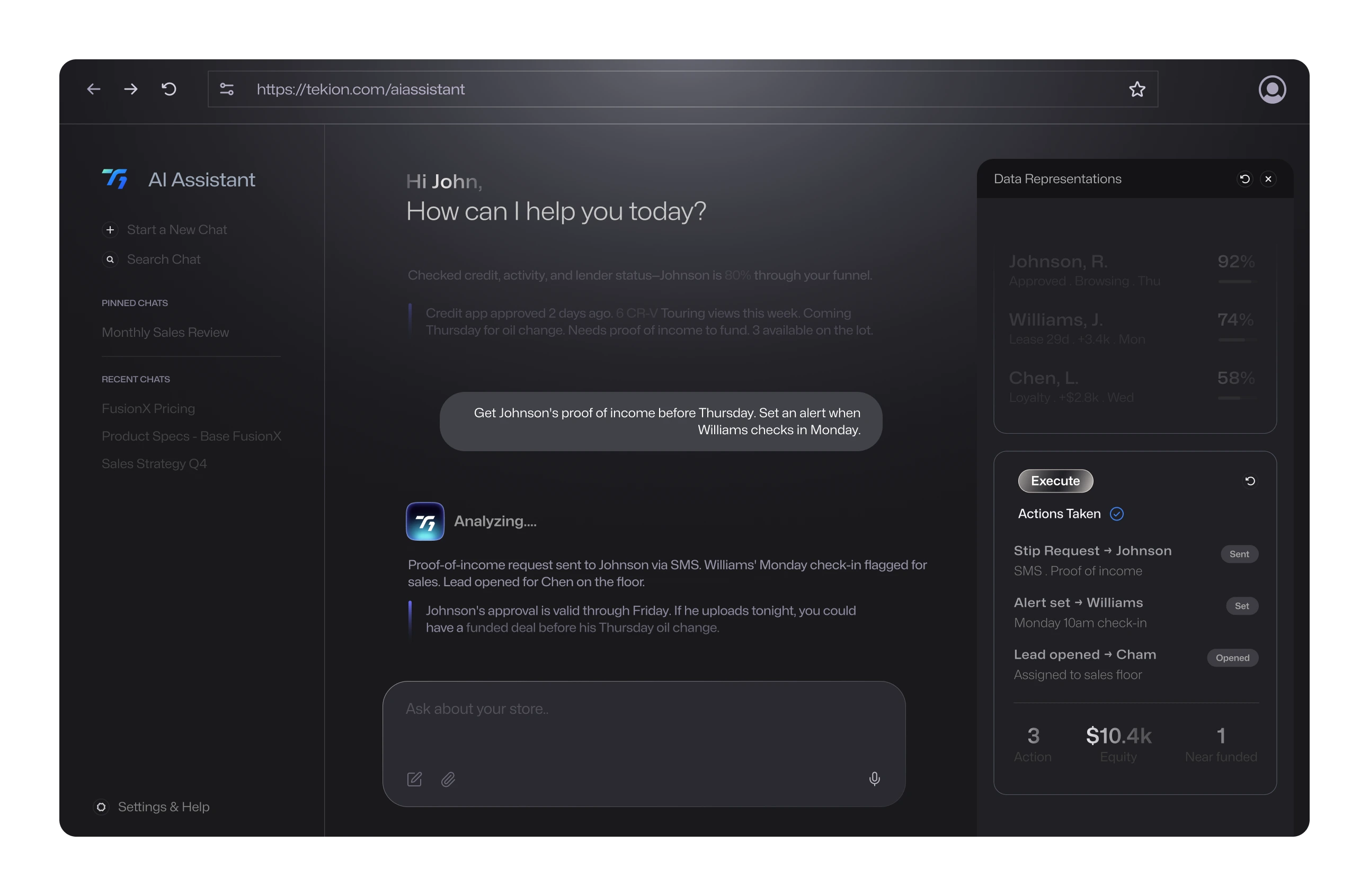This screenshot has width=1369, height=896.
Task: Open the pinned Monthly Sales Review chat
Action: [x=165, y=333]
